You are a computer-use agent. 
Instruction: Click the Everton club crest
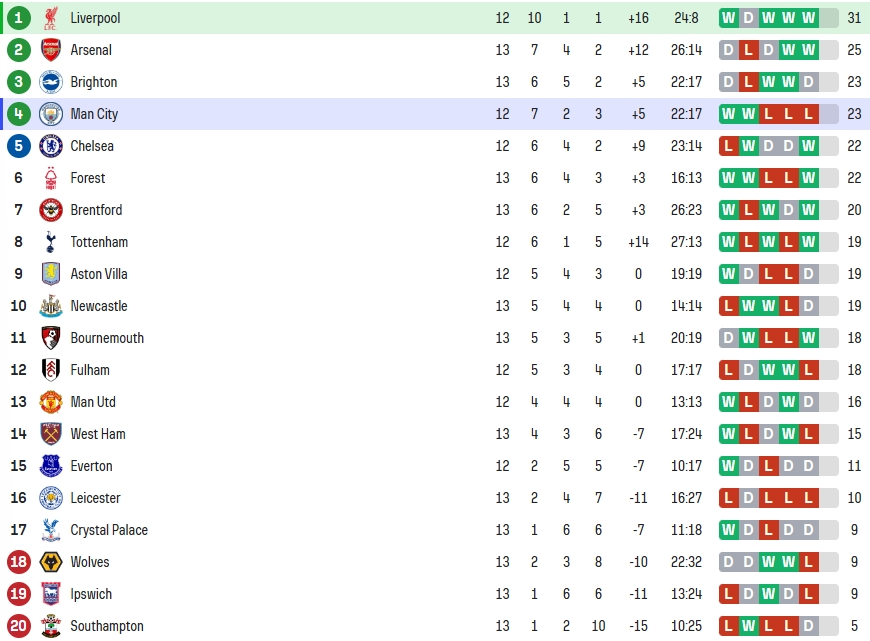coord(50,466)
